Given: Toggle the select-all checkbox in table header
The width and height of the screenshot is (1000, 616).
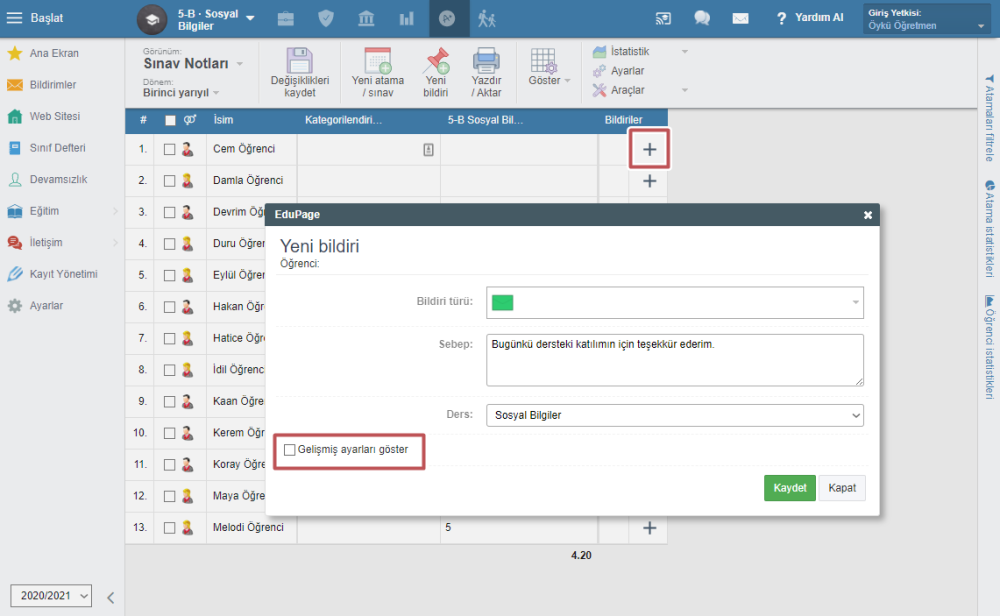Looking at the screenshot, I should 170,121.
